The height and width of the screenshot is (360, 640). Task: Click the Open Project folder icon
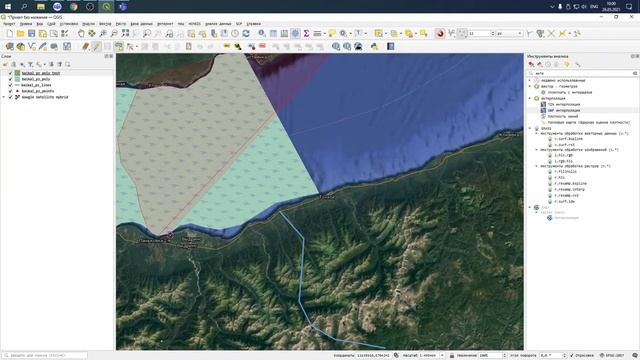[x=20, y=33]
